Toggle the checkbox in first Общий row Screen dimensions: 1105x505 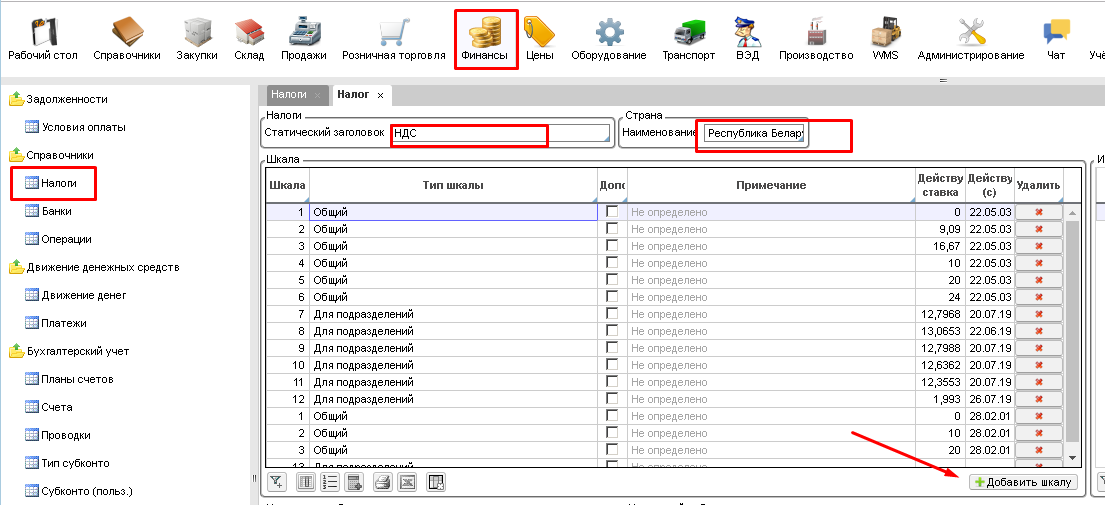[612, 212]
